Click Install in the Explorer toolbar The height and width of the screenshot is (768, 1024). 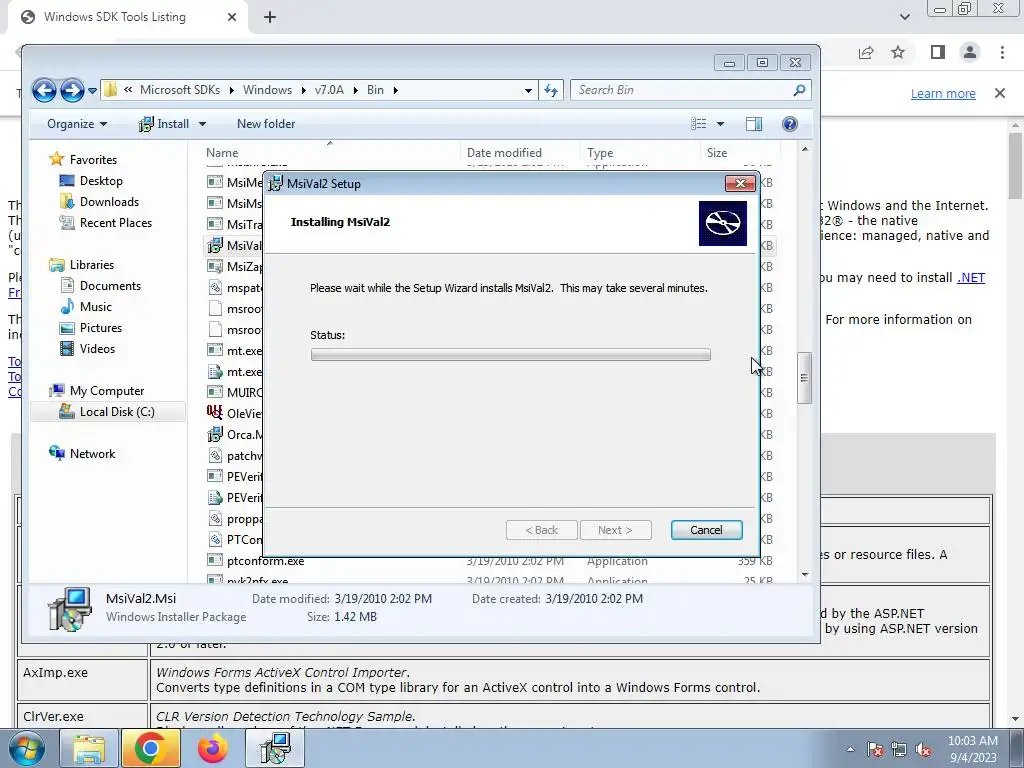tap(165, 124)
